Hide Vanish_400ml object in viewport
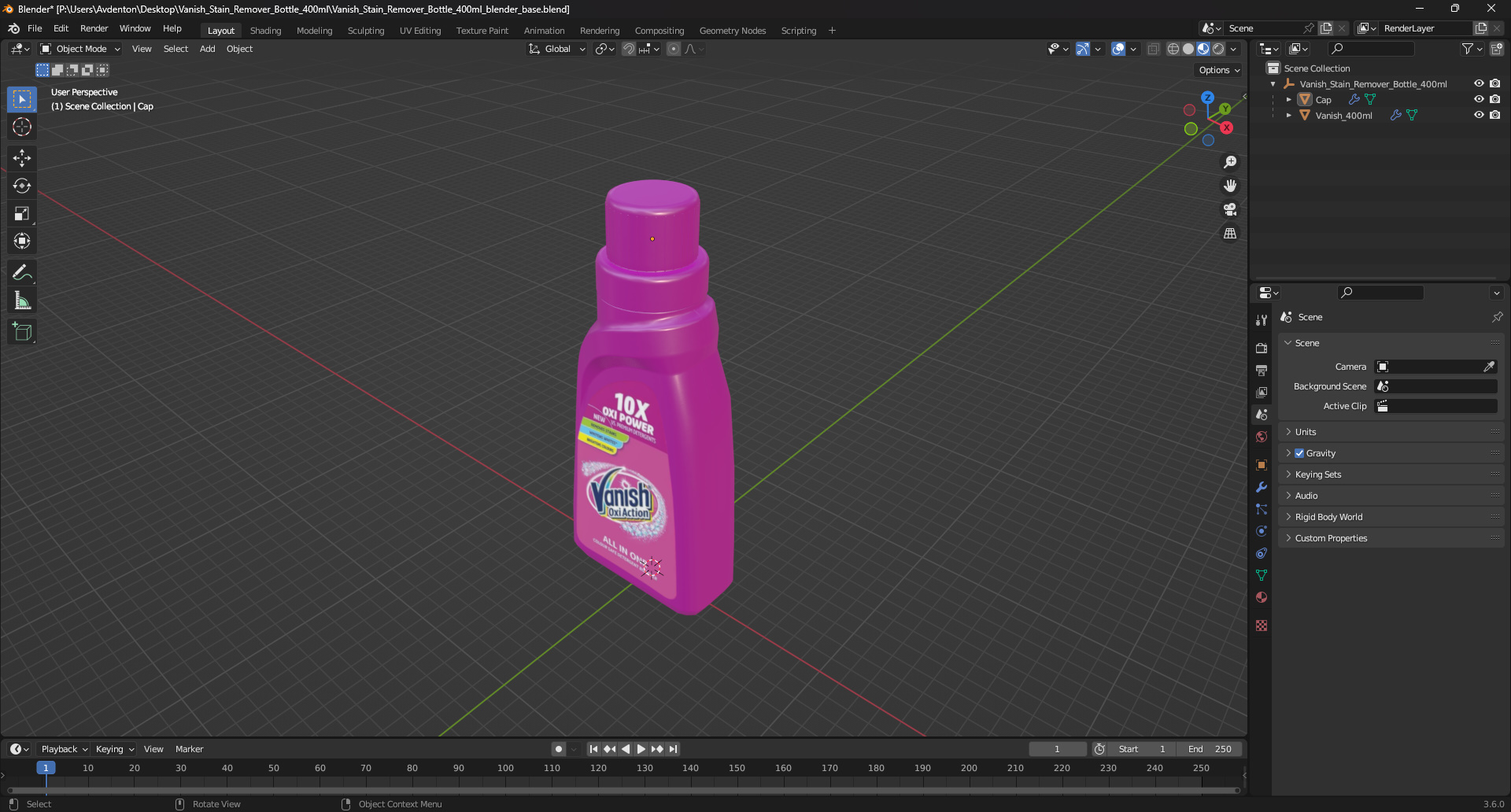The height and width of the screenshot is (812, 1511). tap(1479, 115)
